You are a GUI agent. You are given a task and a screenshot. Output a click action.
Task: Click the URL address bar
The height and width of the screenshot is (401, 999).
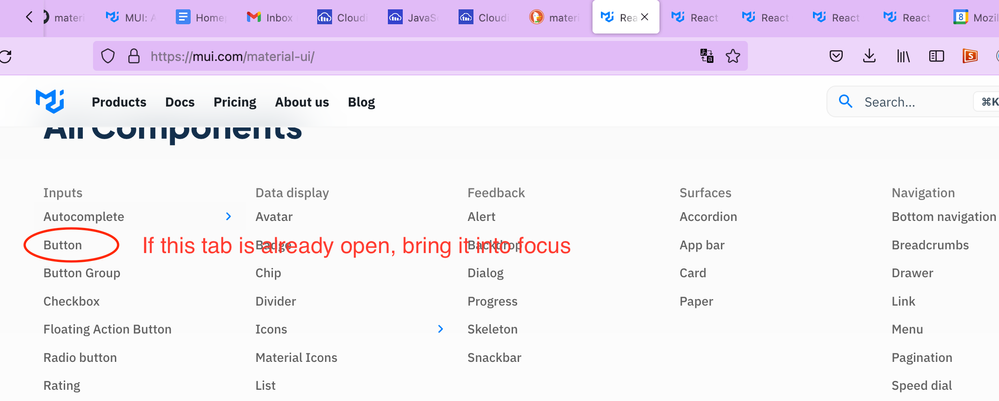(x=420, y=56)
